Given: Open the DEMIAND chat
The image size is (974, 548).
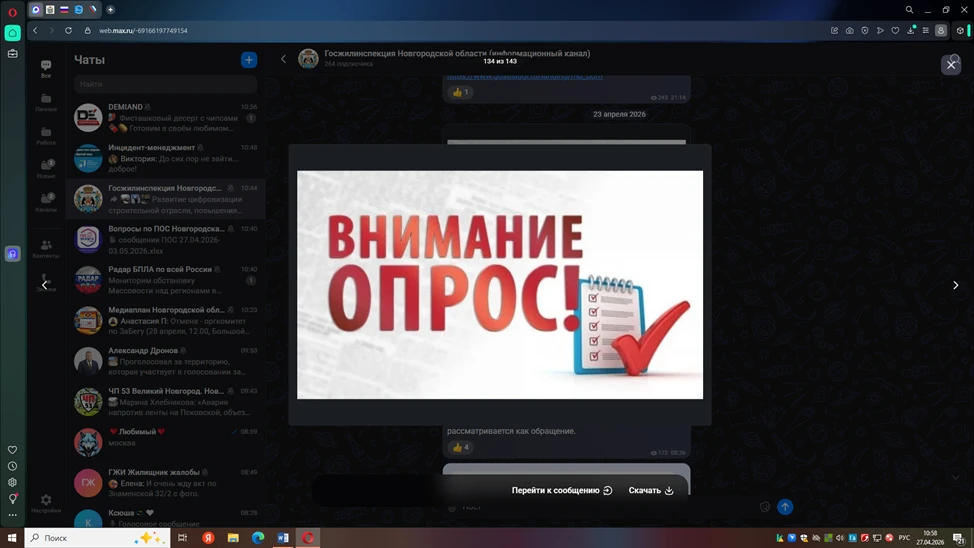Looking at the screenshot, I should tap(165, 117).
